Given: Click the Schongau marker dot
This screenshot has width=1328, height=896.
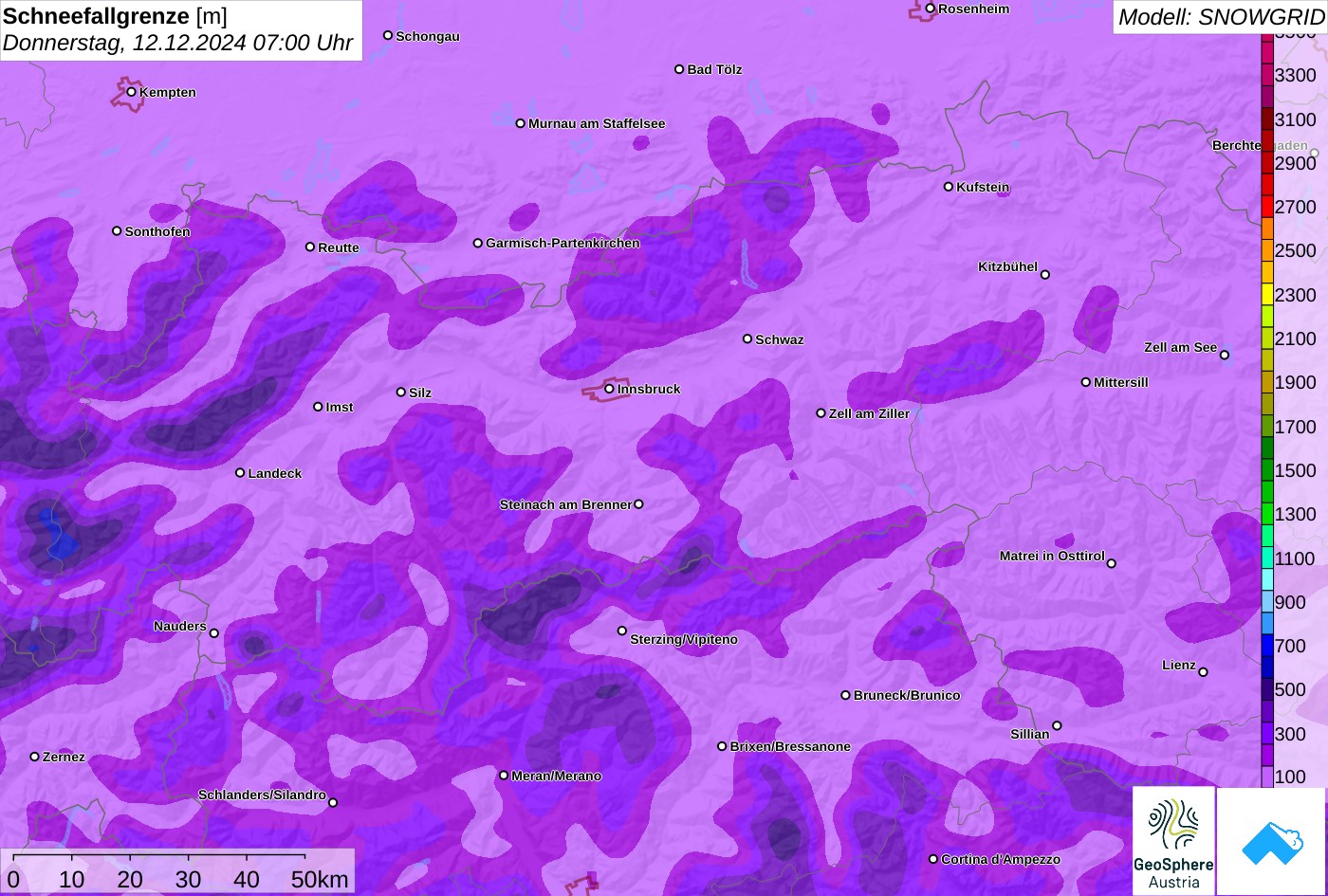Looking at the screenshot, I should (x=388, y=35).
